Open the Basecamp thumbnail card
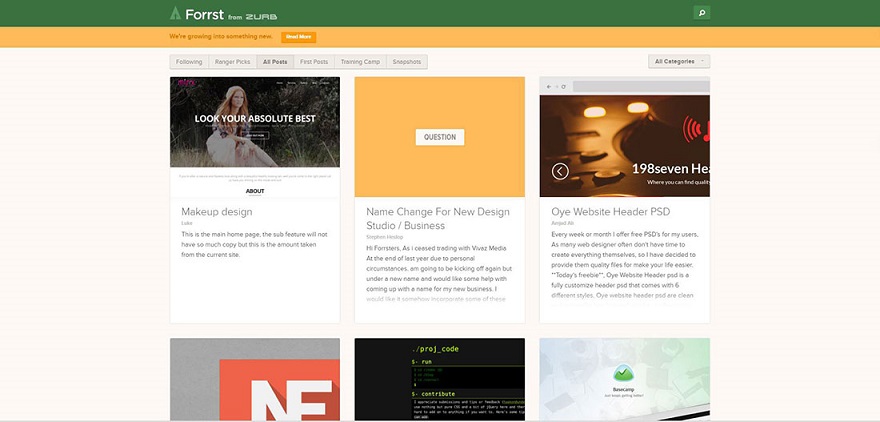 [x=625, y=379]
